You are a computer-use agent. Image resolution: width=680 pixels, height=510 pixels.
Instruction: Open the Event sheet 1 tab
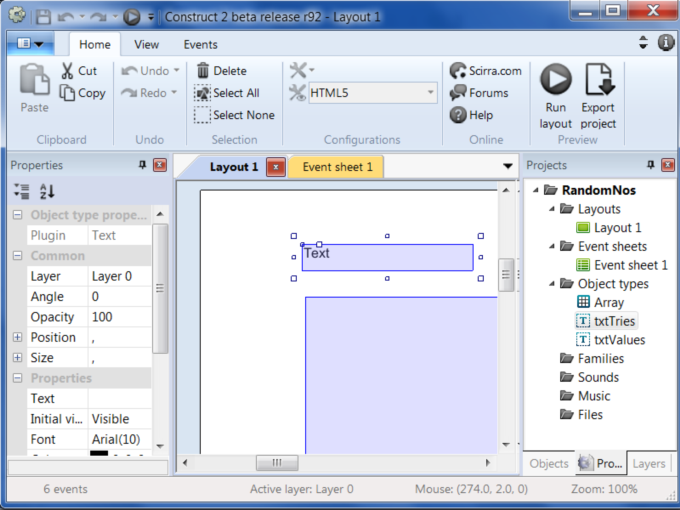(x=337, y=167)
